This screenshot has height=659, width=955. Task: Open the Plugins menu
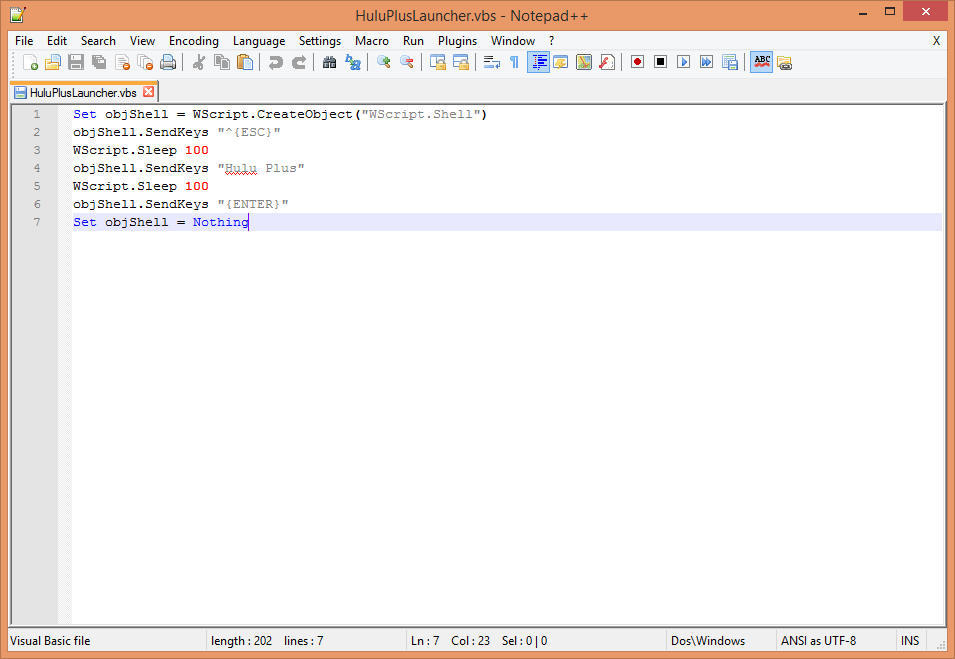click(457, 41)
